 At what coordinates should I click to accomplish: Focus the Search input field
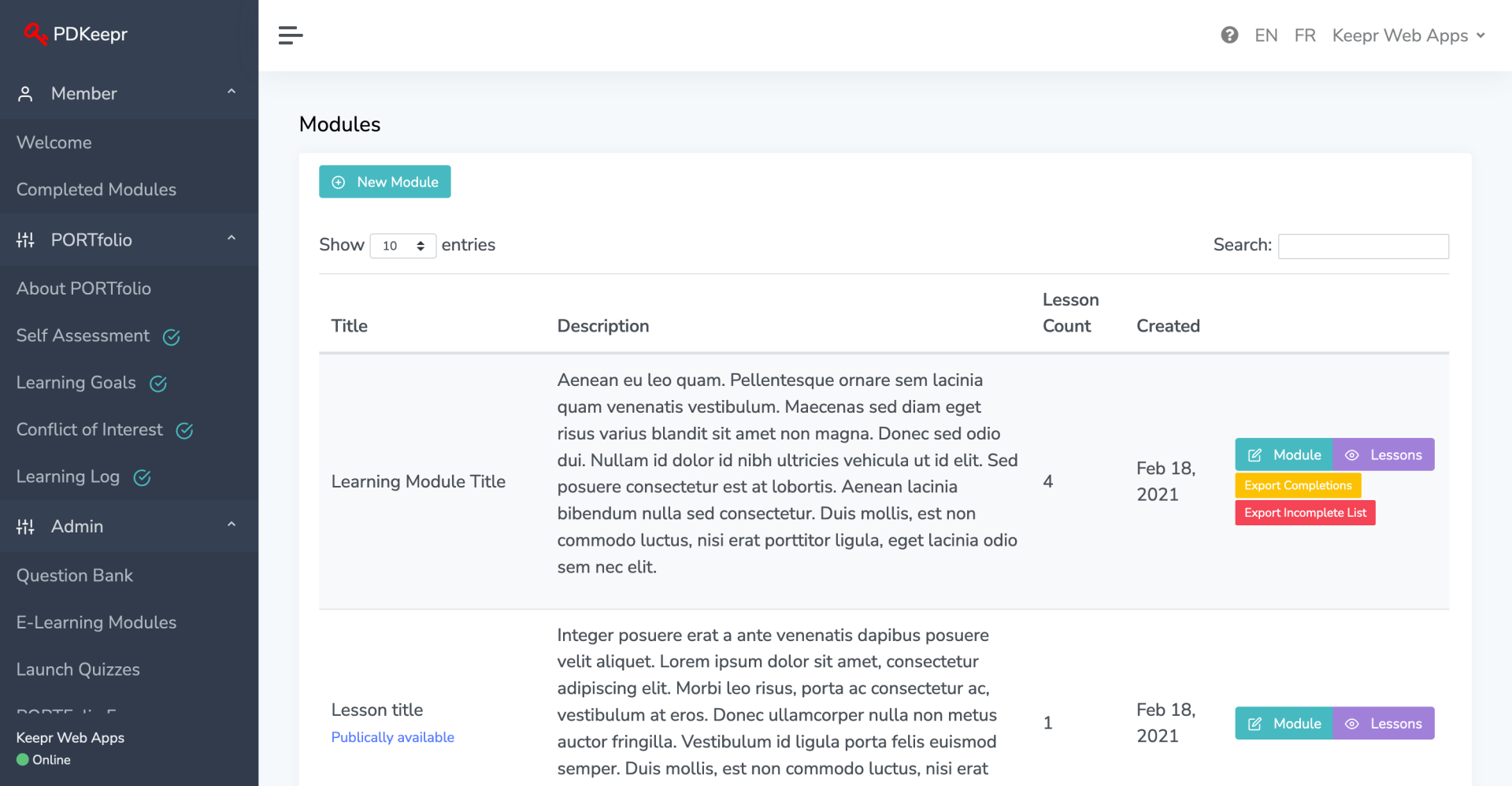click(1362, 246)
